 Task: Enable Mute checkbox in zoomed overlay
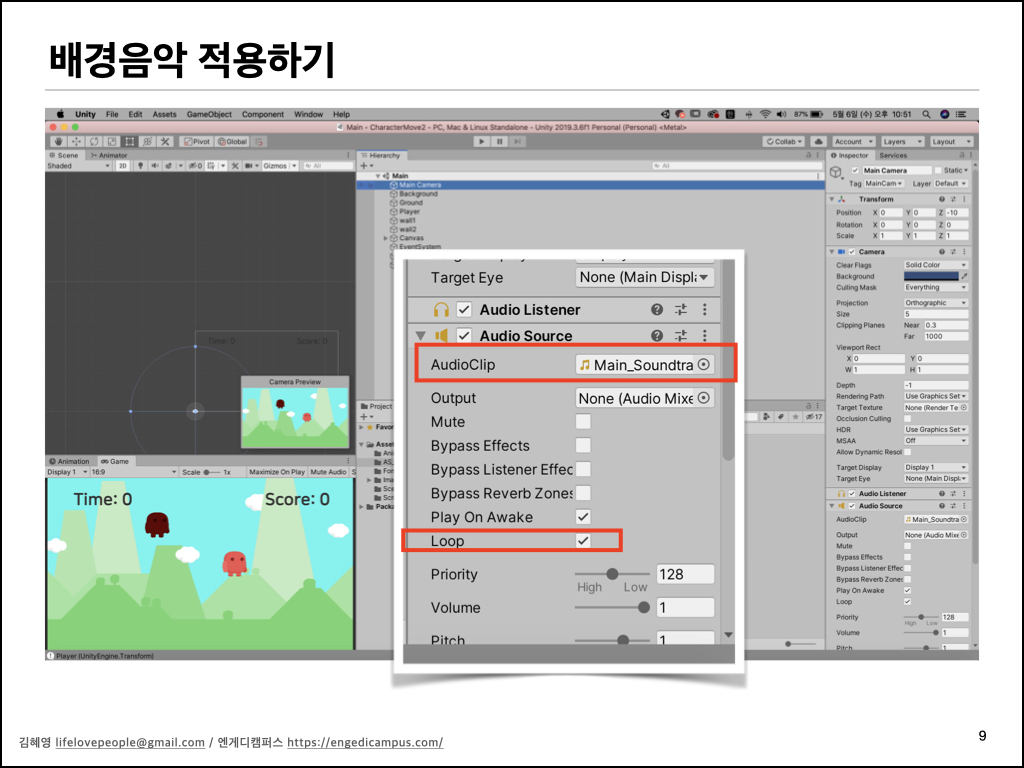click(583, 422)
